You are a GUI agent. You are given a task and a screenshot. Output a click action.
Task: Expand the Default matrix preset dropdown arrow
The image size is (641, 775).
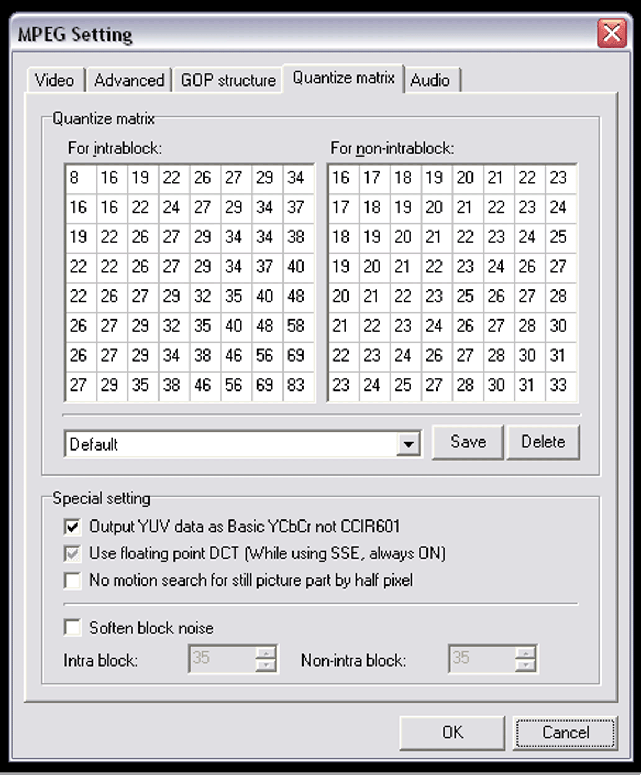408,444
